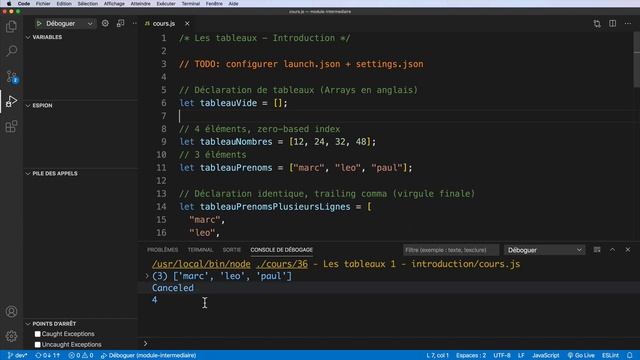Open the debug console icon next to gear
Screen dimensions: 640x360
pos(120,23)
